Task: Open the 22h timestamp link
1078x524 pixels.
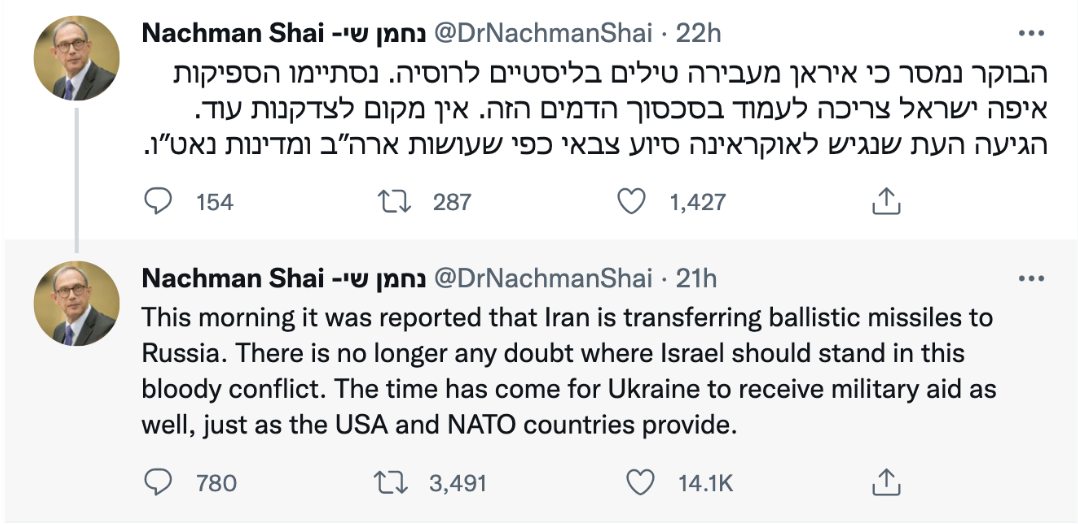Action: point(699,32)
